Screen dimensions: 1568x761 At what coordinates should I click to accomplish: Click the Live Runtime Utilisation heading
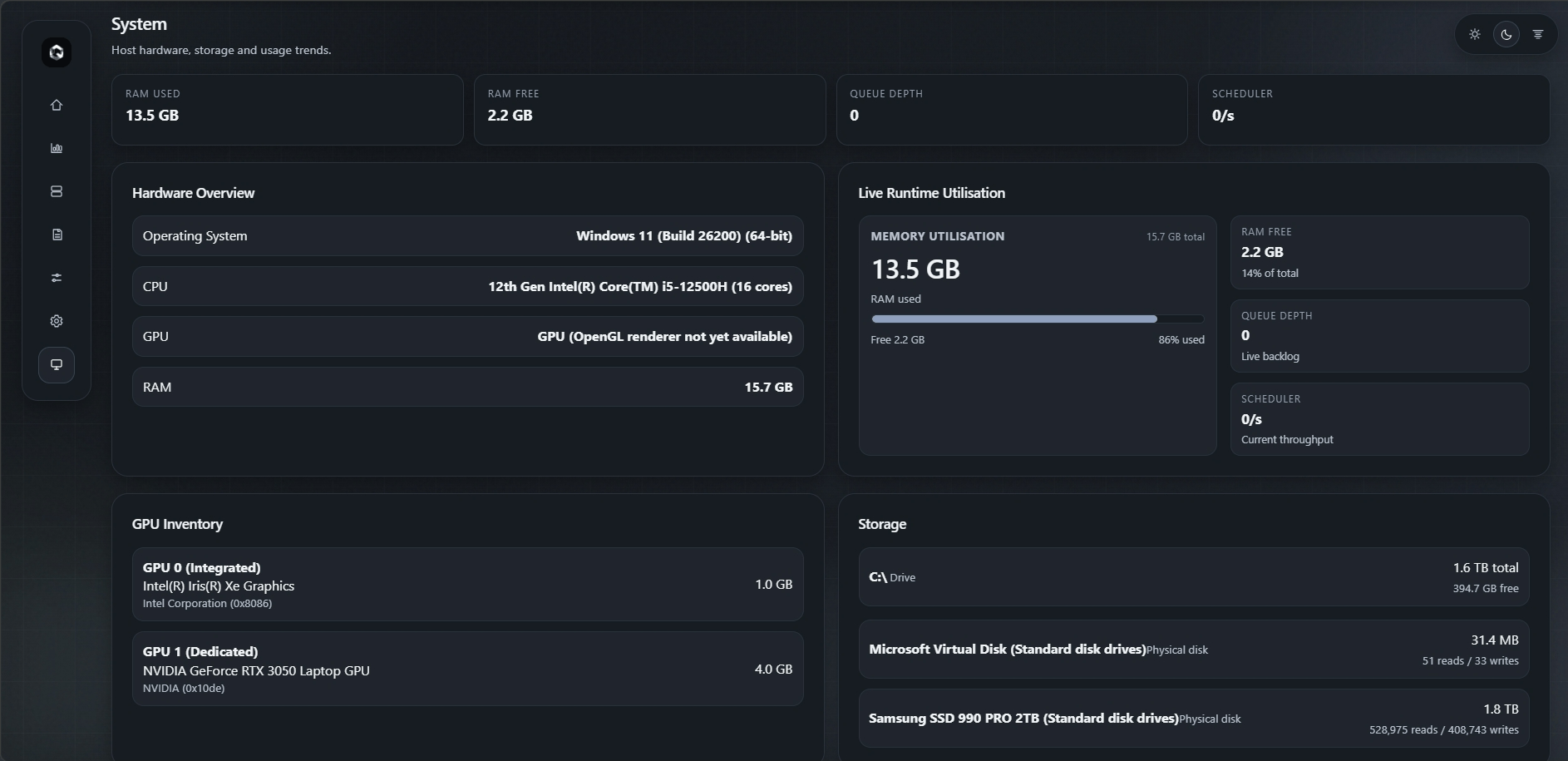pos(932,193)
